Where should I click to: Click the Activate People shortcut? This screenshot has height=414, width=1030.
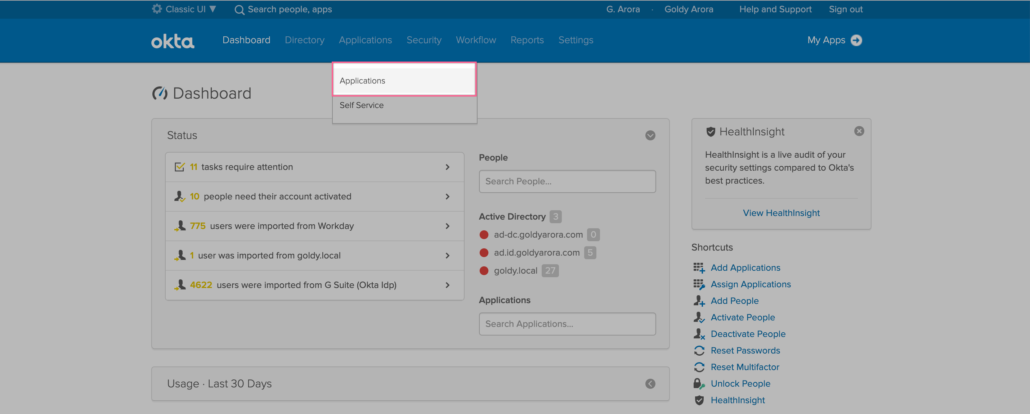click(x=742, y=317)
